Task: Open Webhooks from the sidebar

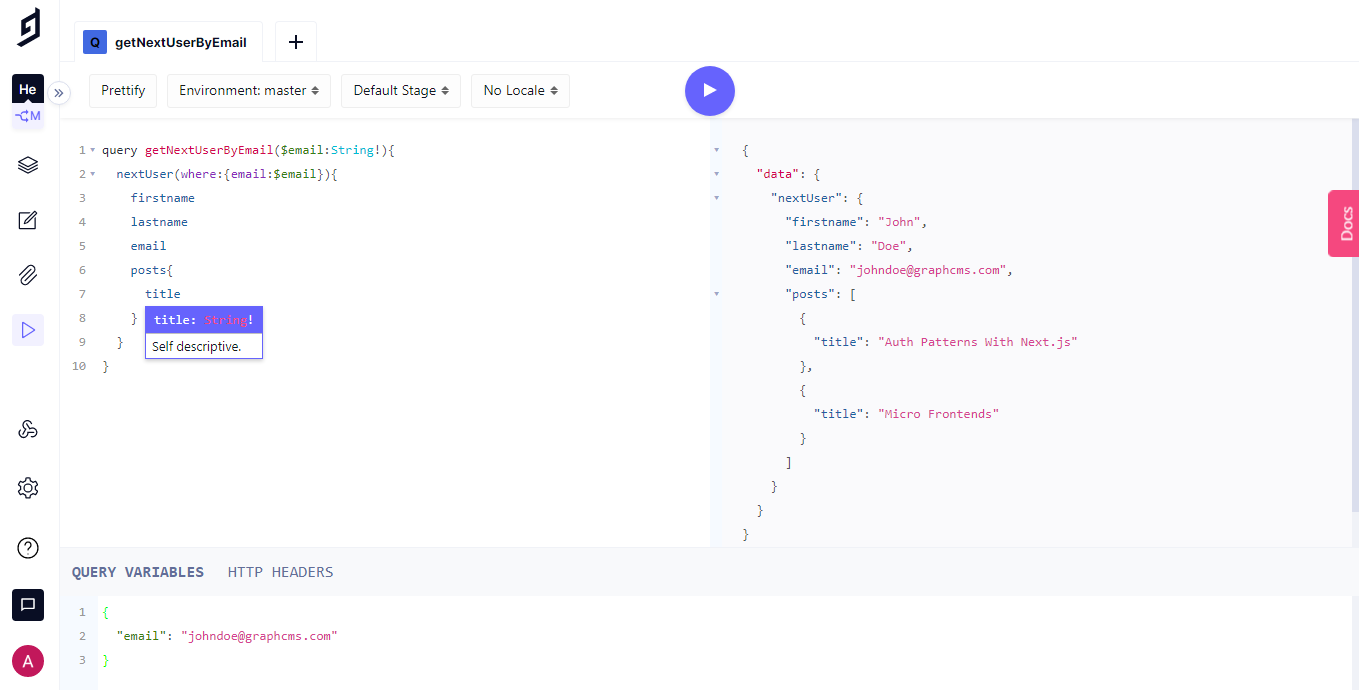Action: coord(28,428)
